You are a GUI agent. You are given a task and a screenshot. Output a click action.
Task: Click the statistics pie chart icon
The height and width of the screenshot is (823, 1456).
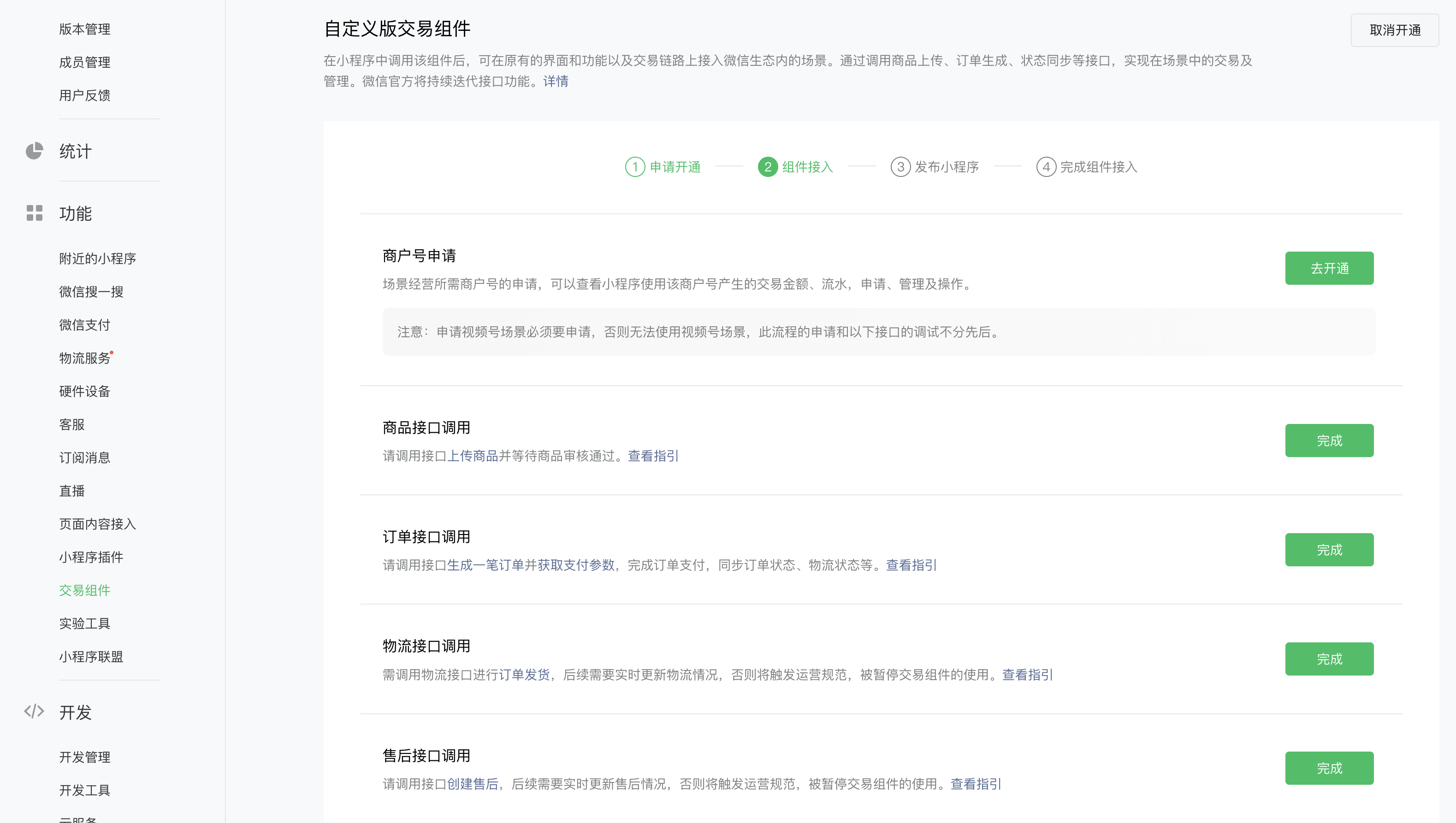tap(34, 151)
